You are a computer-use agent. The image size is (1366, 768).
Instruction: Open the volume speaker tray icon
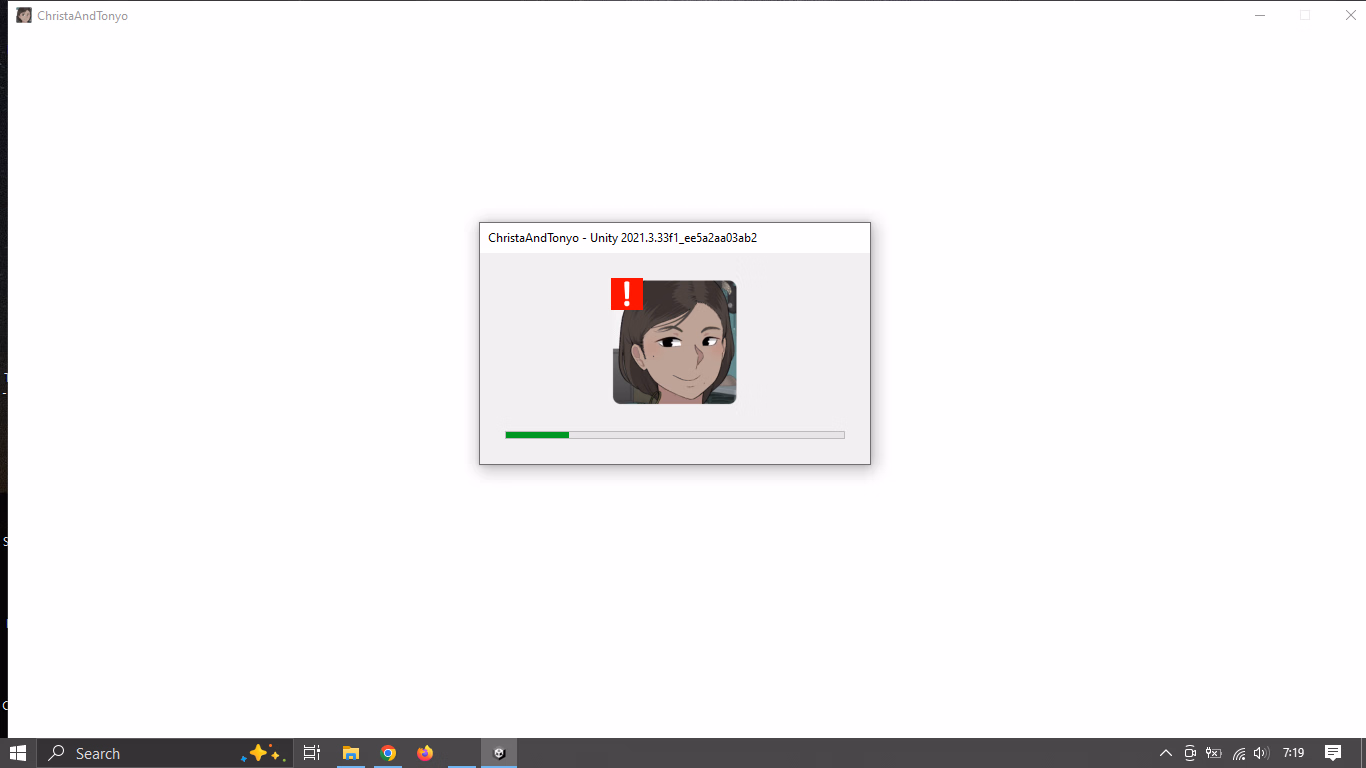tap(1261, 753)
